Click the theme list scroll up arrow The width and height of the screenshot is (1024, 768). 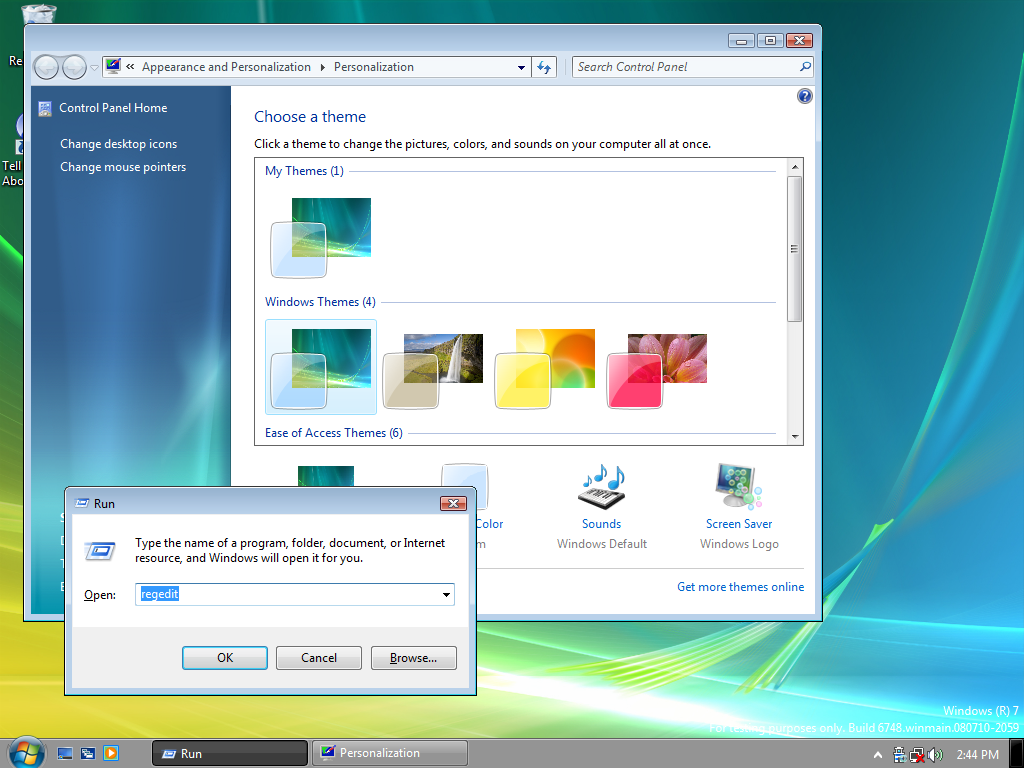pos(795,167)
